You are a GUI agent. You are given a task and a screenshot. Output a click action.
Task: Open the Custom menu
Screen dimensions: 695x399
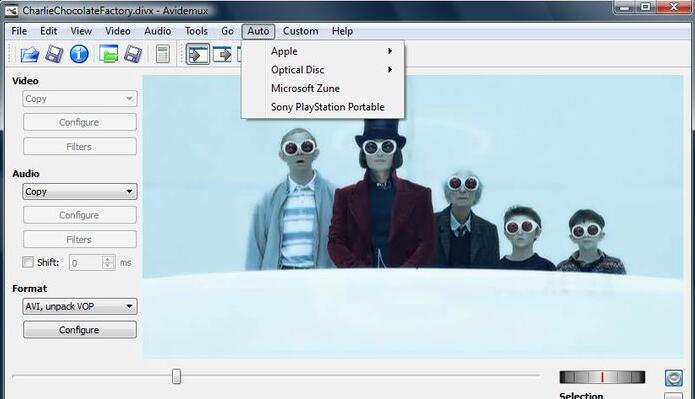301,31
